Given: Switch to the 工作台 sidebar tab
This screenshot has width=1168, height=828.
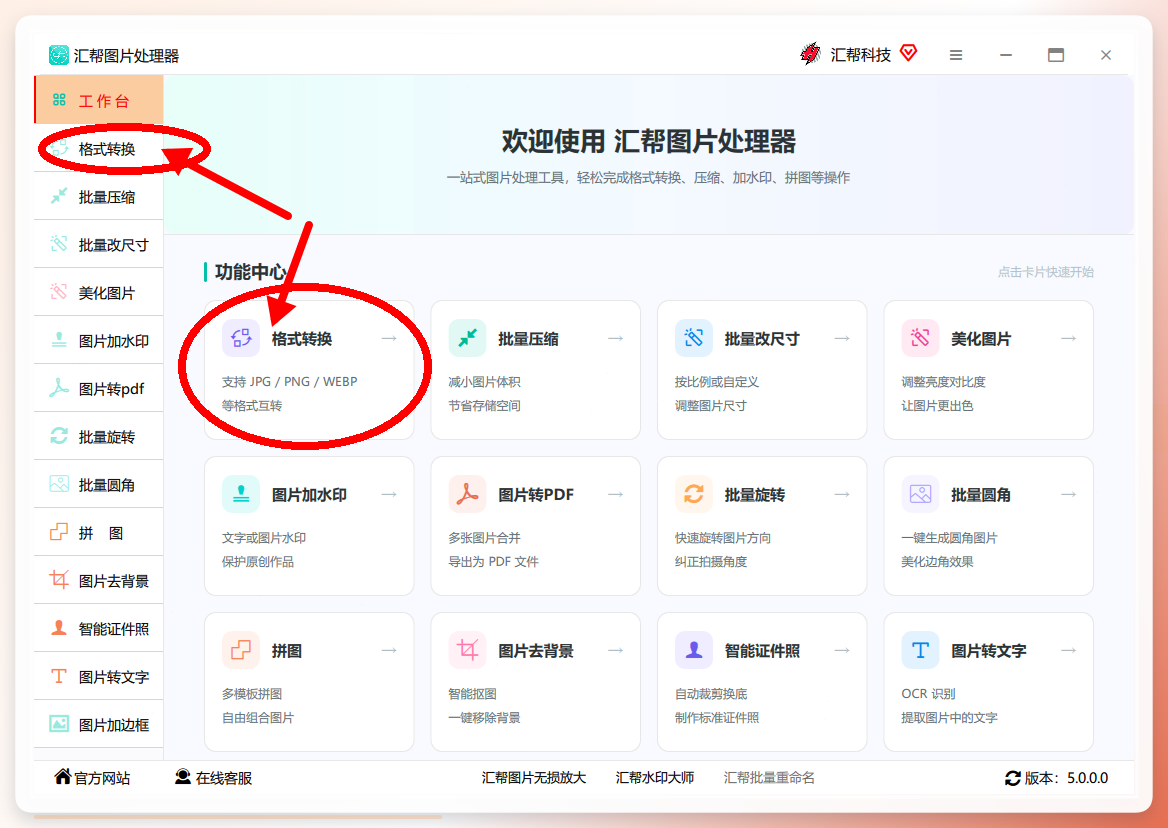Looking at the screenshot, I should tap(98, 100).
